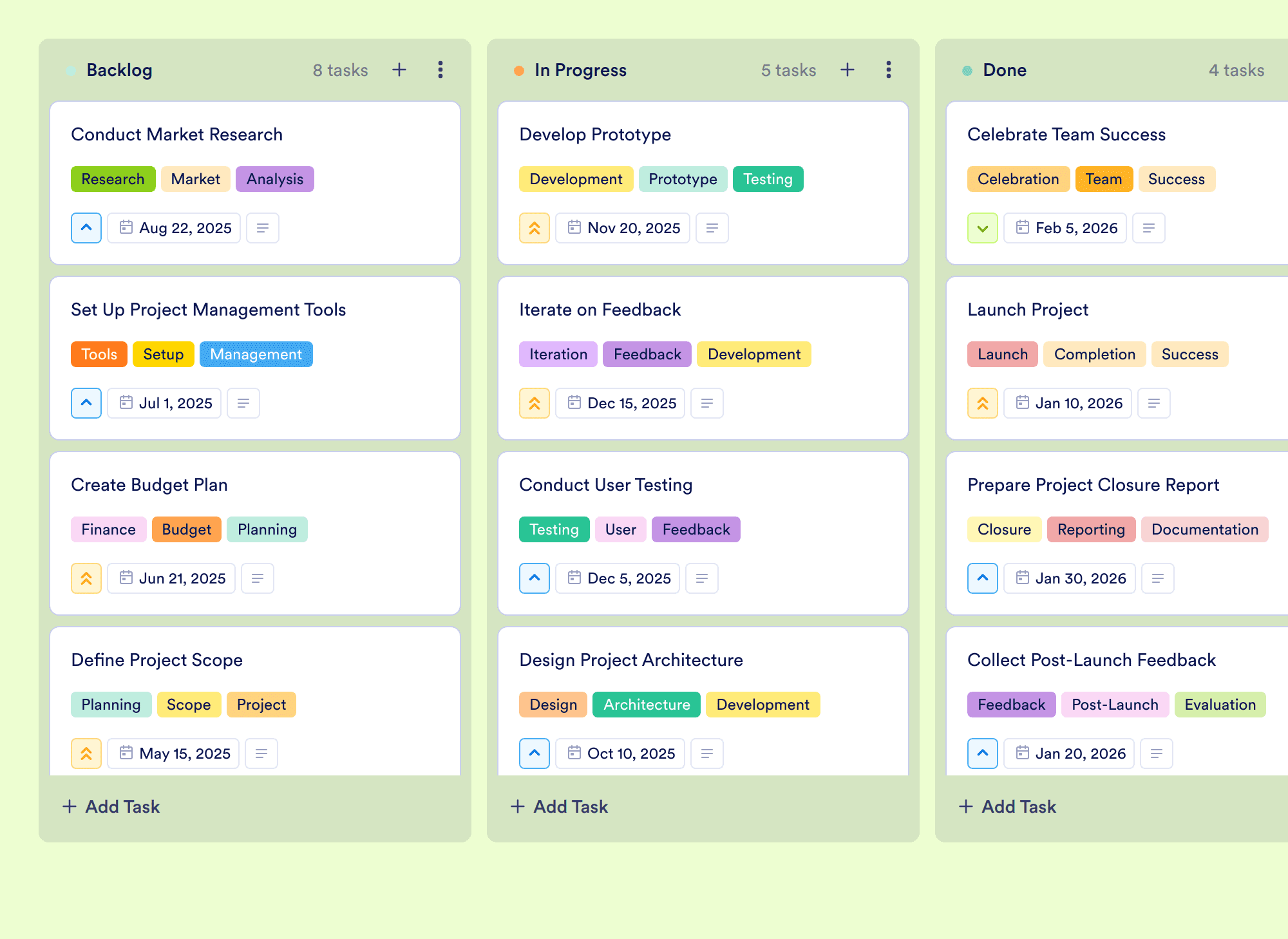Click description icon on Create Budget Plan card
The width and height of the screenshot is (1288, 939).
pyautogui.click(x=258, y=578)
